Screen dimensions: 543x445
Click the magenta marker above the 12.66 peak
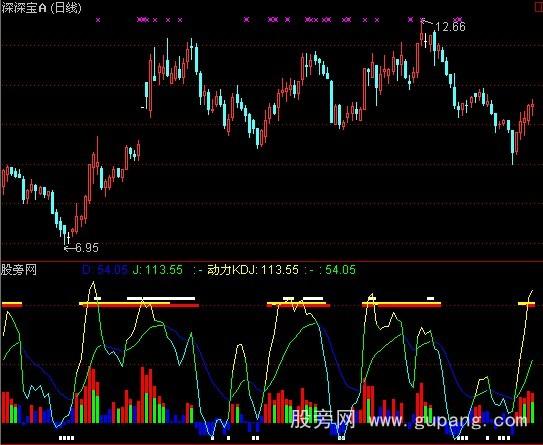point(422,19)
